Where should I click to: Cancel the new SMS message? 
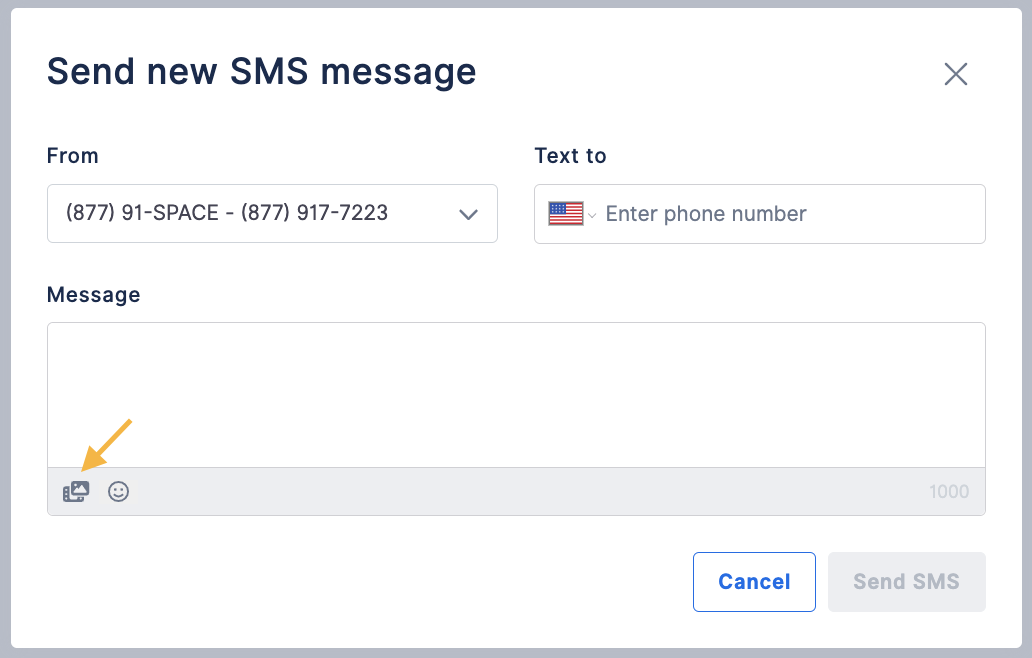pyautogui.click(x=754, y=582)
